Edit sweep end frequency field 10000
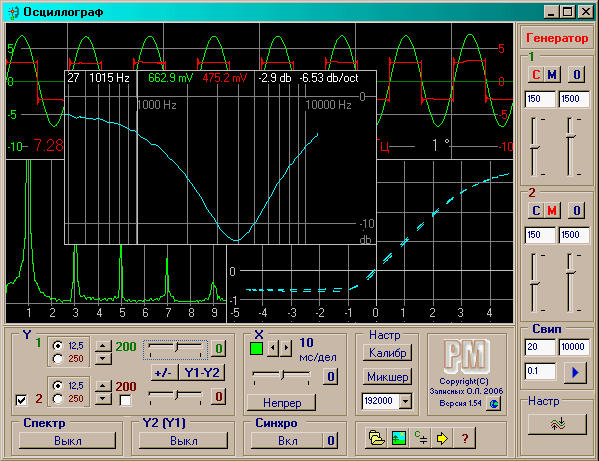This screenshot has width=599, height=461. pos(574,347)
